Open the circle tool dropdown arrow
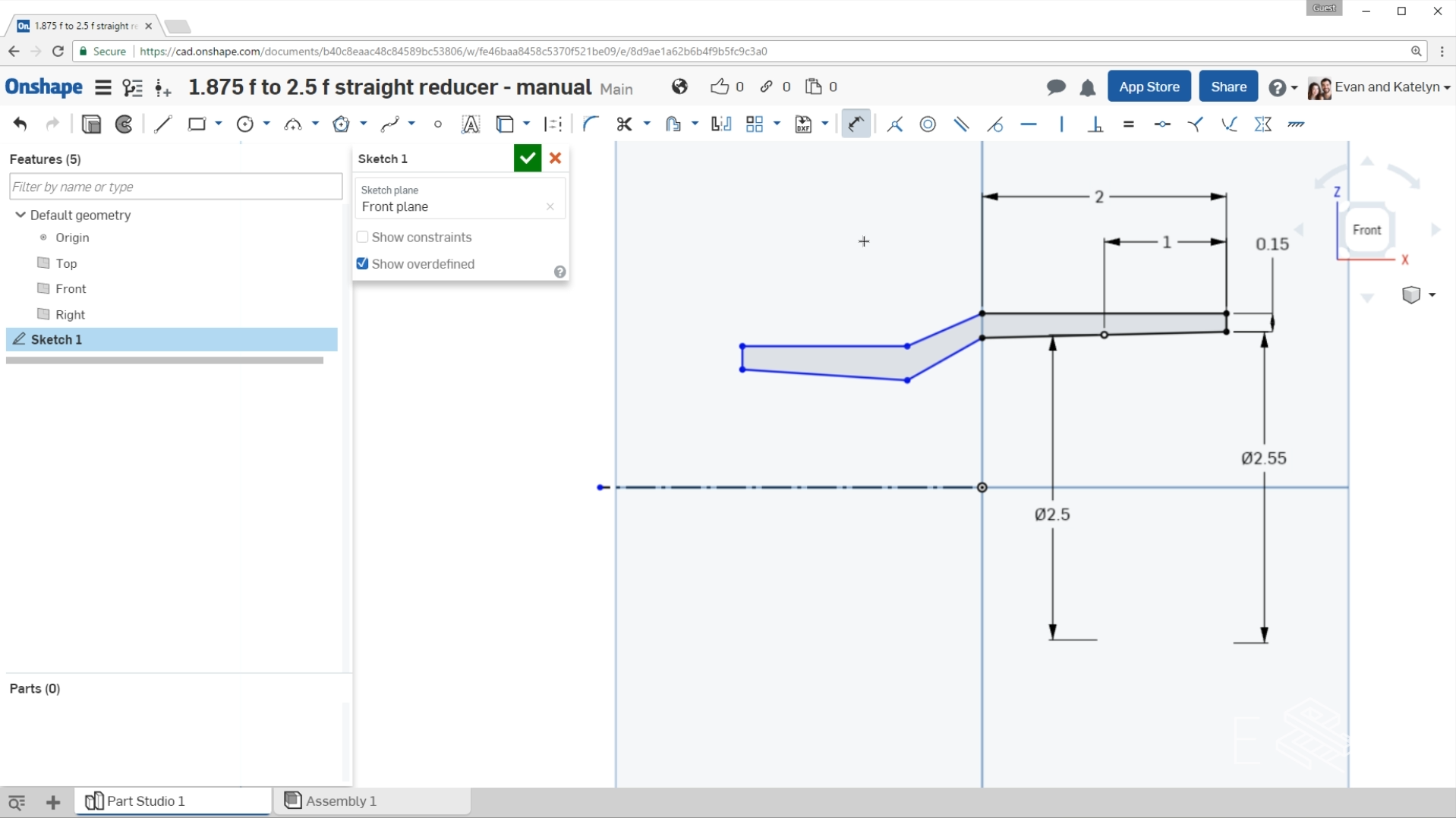The height and width of the screenshot is (818, 1456). coord(266,124)
